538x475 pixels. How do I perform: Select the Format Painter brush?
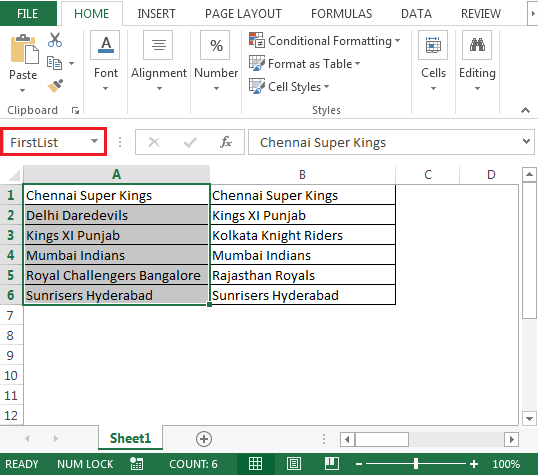coord(55,86)
